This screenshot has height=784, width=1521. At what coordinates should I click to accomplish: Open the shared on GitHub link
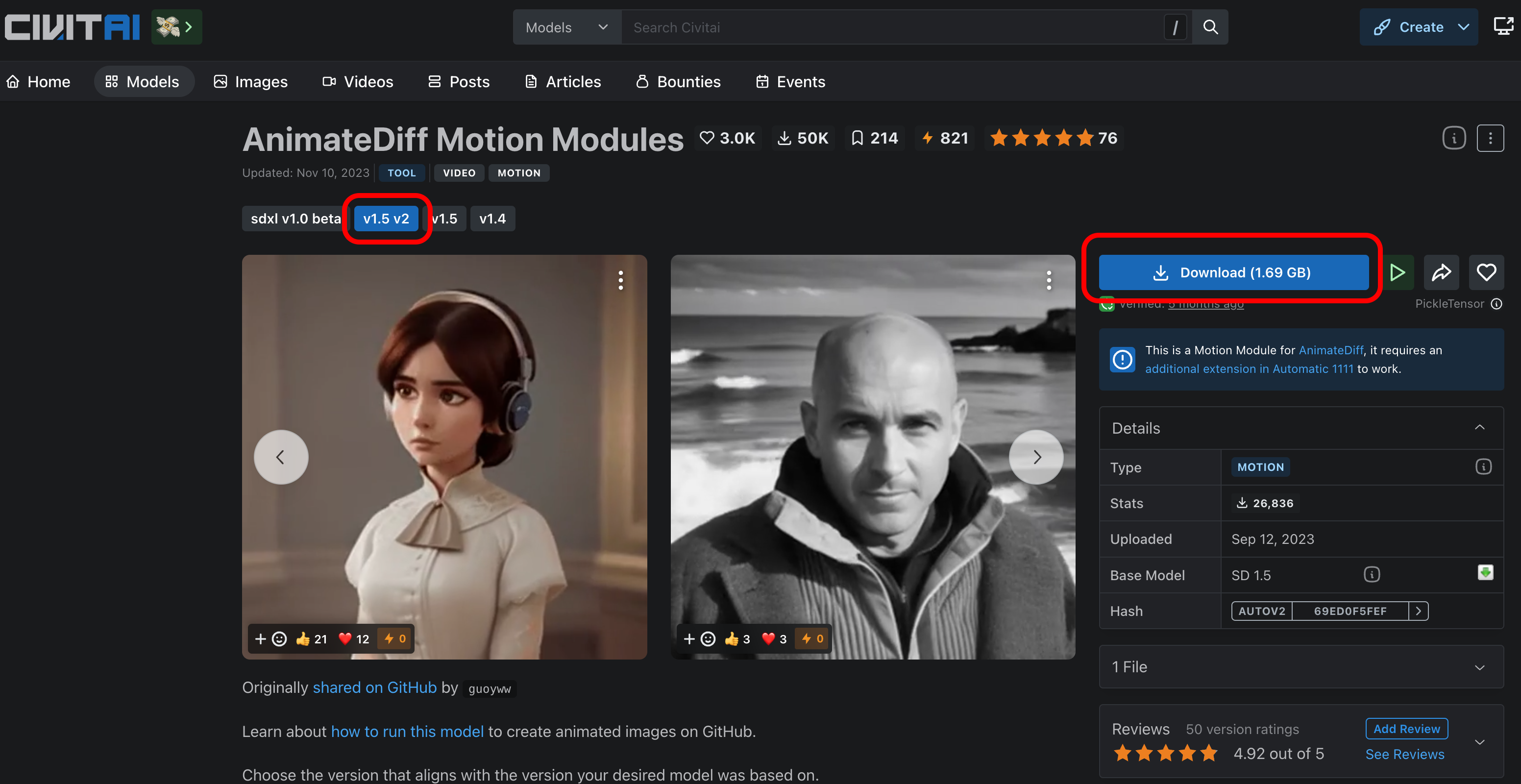click(x=374, y=688)
